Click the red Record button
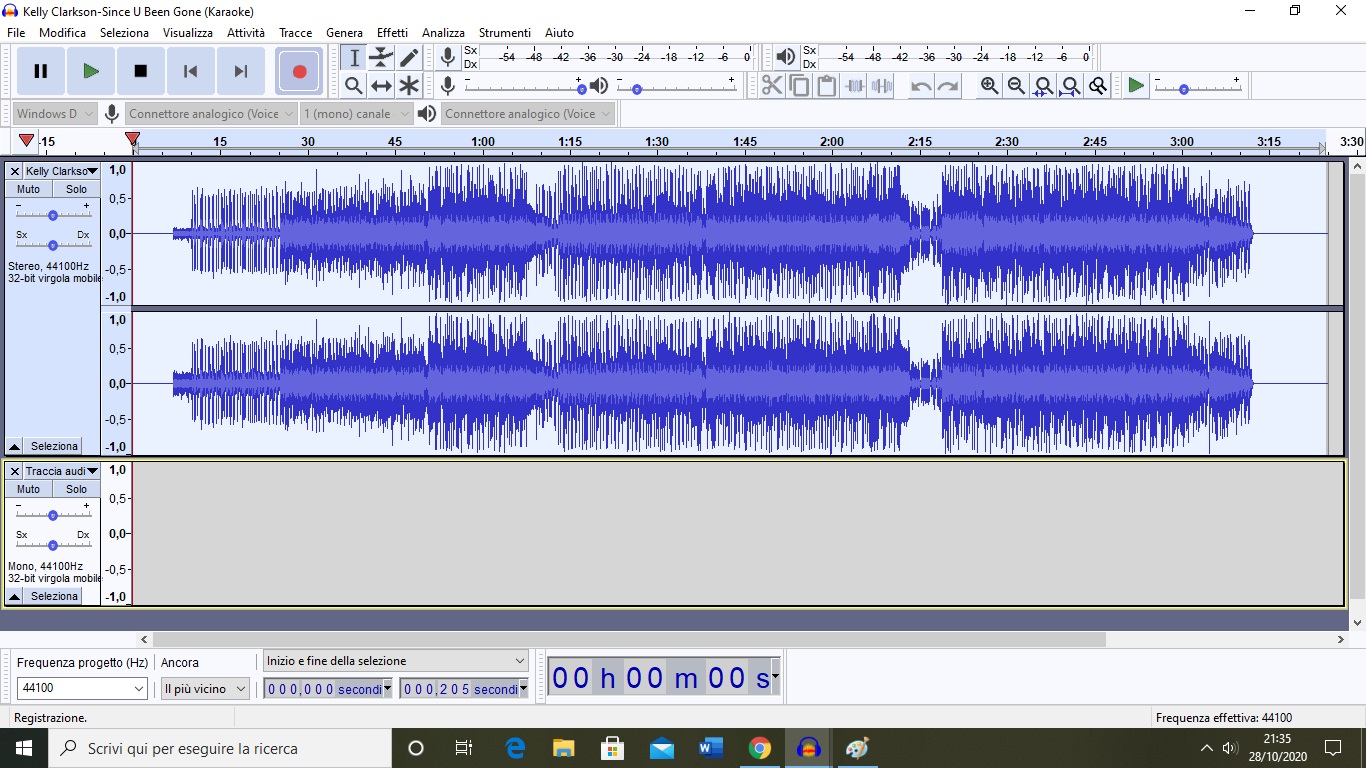This screenshot has height=768, width=1366. (299, 71)
